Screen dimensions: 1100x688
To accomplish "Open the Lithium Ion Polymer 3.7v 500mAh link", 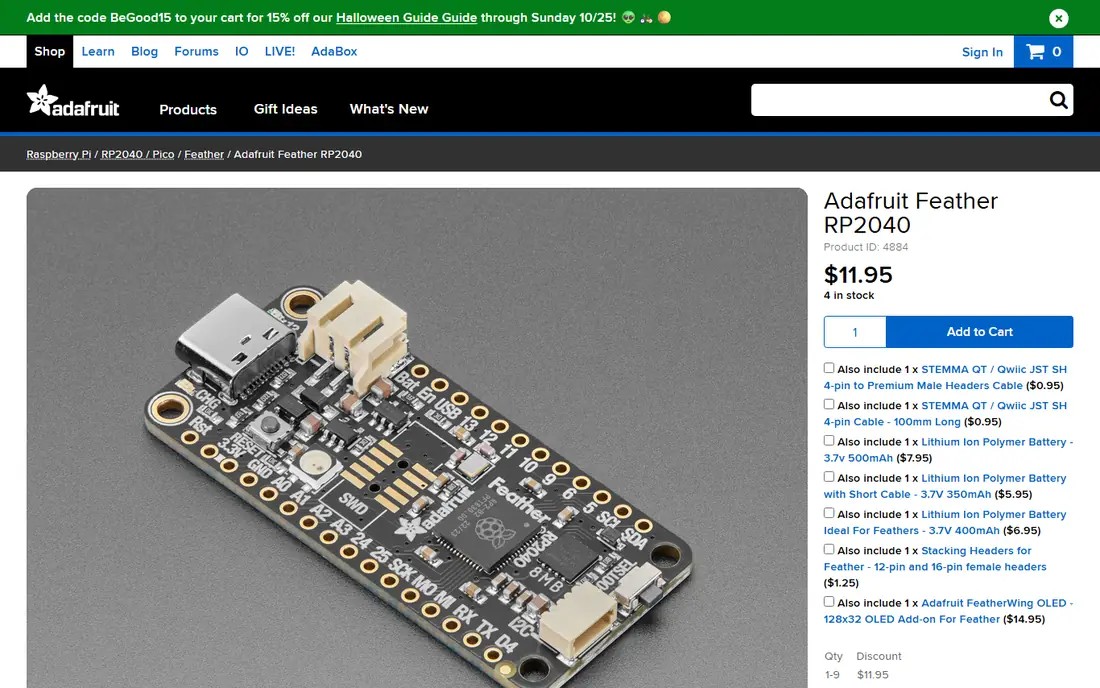I will pyautogui.click(x=948, y=450).
